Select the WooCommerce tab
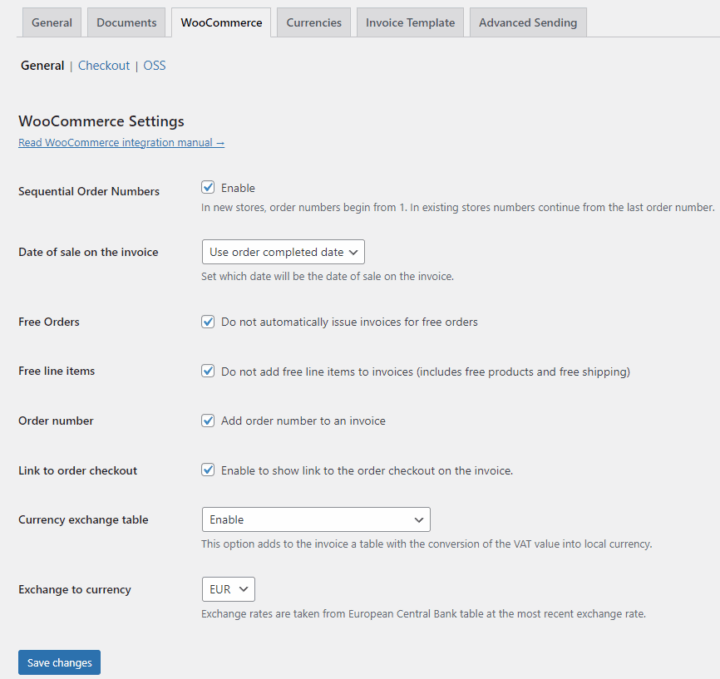The height and width of the screenshot is (679, 720). [221, 22]
